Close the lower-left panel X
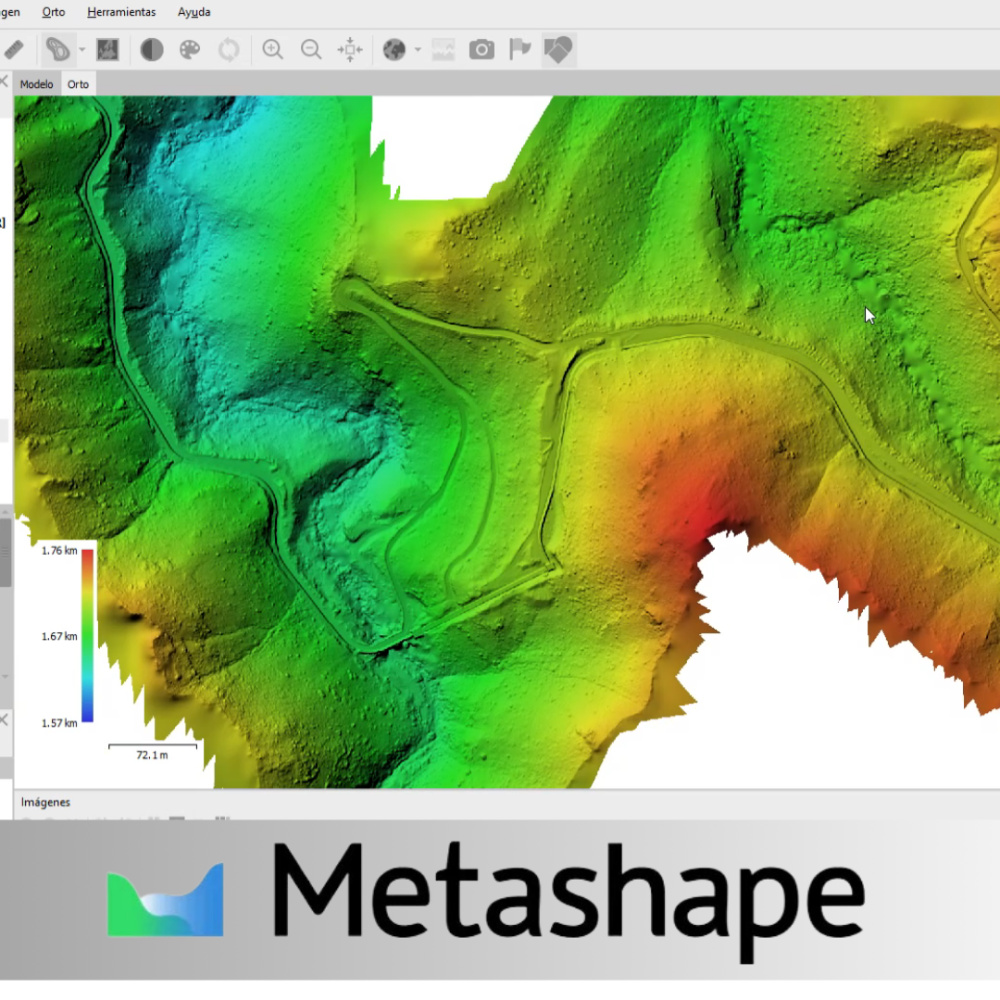The width and height of the screenshot is (1000, 1000). click(x=4, y=720)
